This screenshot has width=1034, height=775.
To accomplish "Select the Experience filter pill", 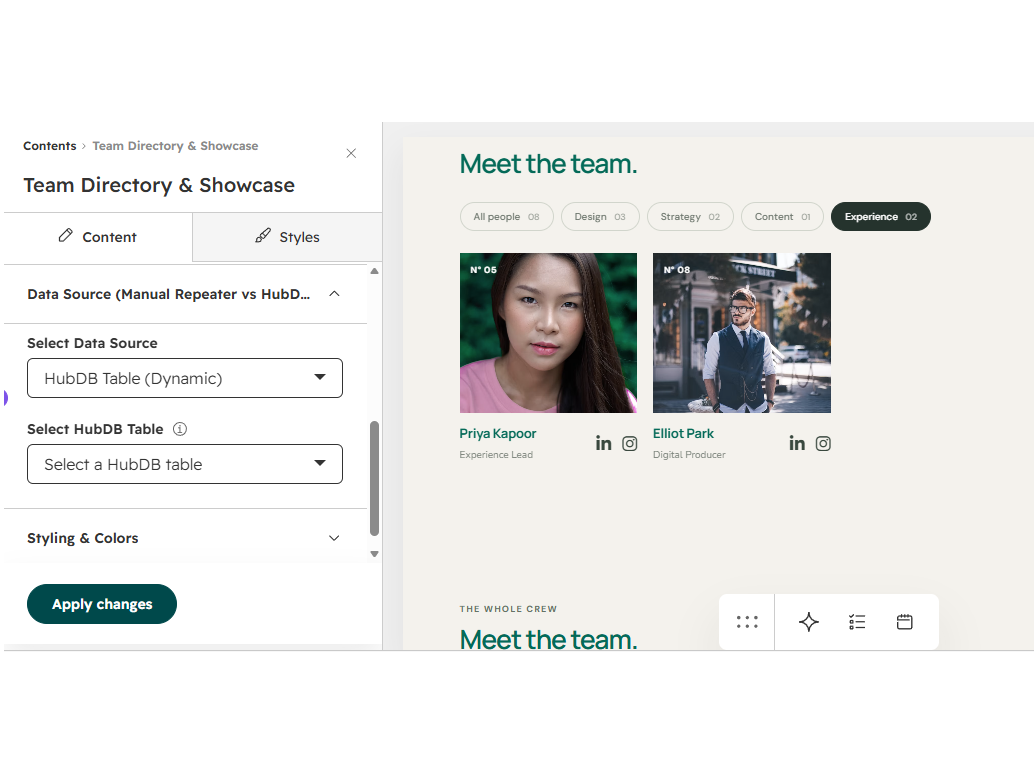I will pos(880,216).
